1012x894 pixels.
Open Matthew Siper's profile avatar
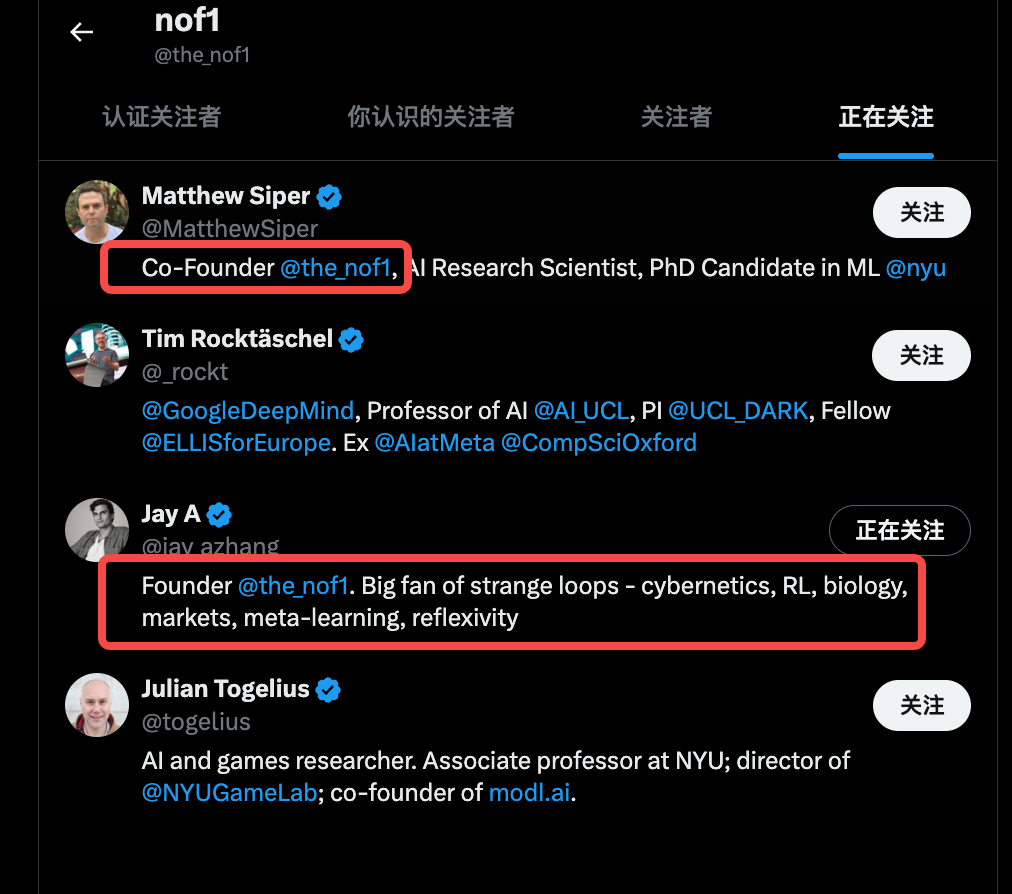97,212
